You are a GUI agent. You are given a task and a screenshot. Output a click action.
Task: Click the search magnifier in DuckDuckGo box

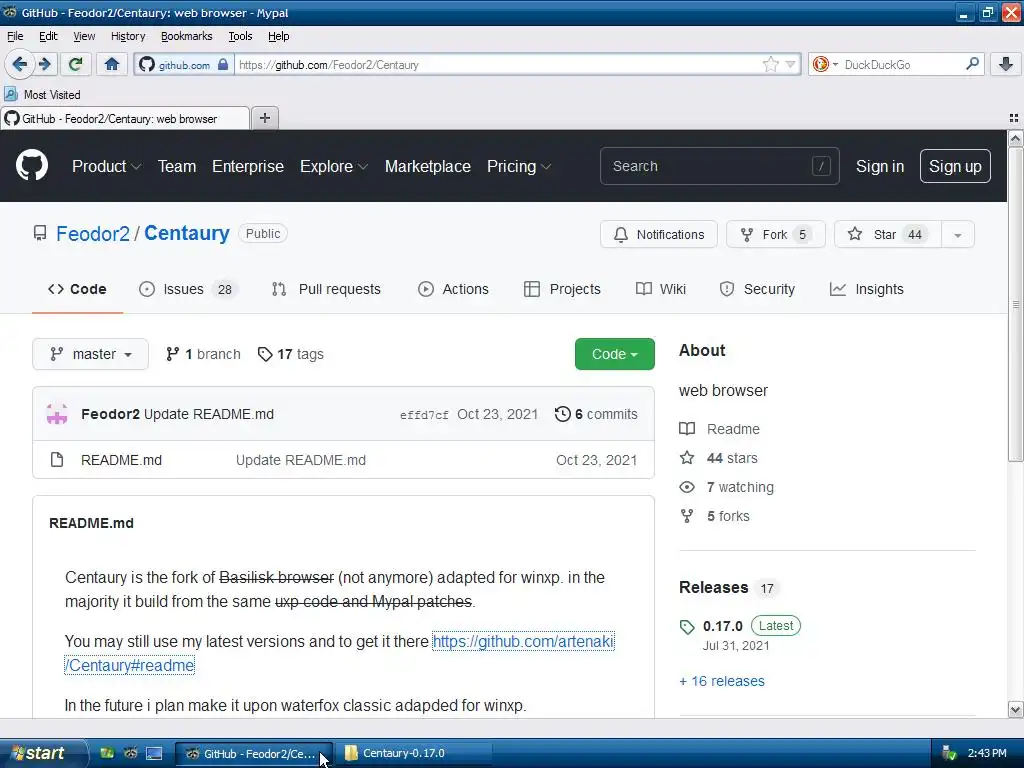pyautogui.click(x=972, y=64)
